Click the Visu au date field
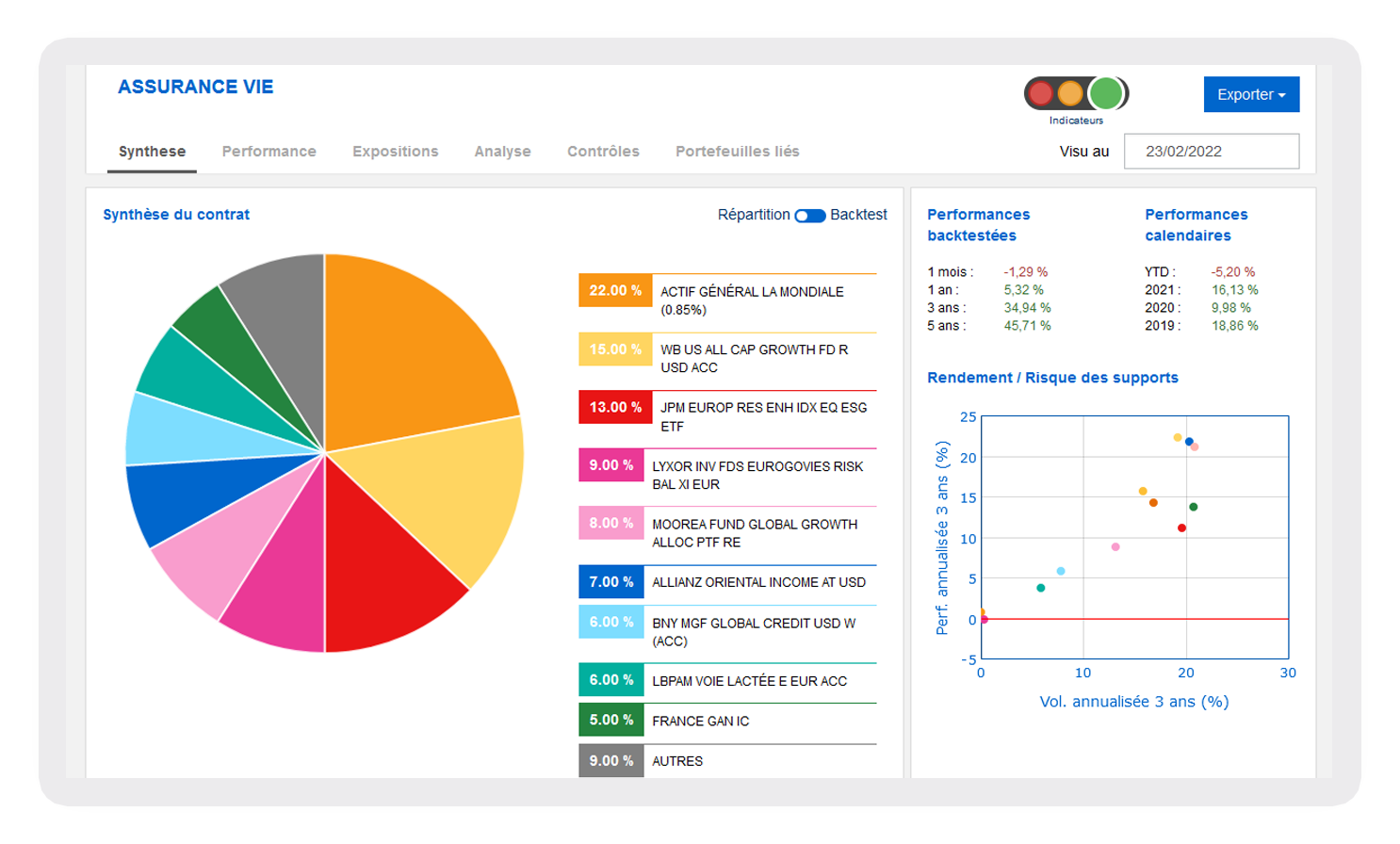Viewport: 1400px width, 844px height. tap(1212, 152)
